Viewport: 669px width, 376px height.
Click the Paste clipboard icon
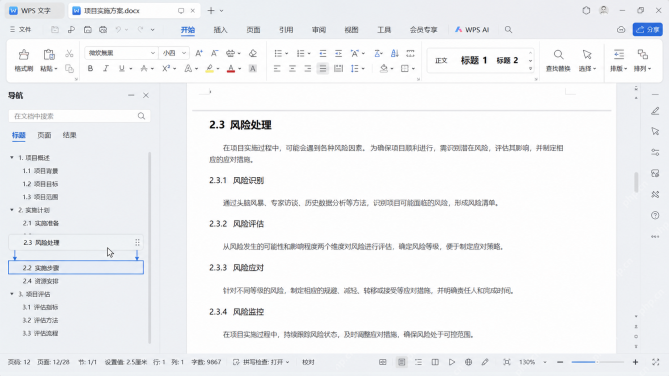pyautogui.click(x=49, y=55)
